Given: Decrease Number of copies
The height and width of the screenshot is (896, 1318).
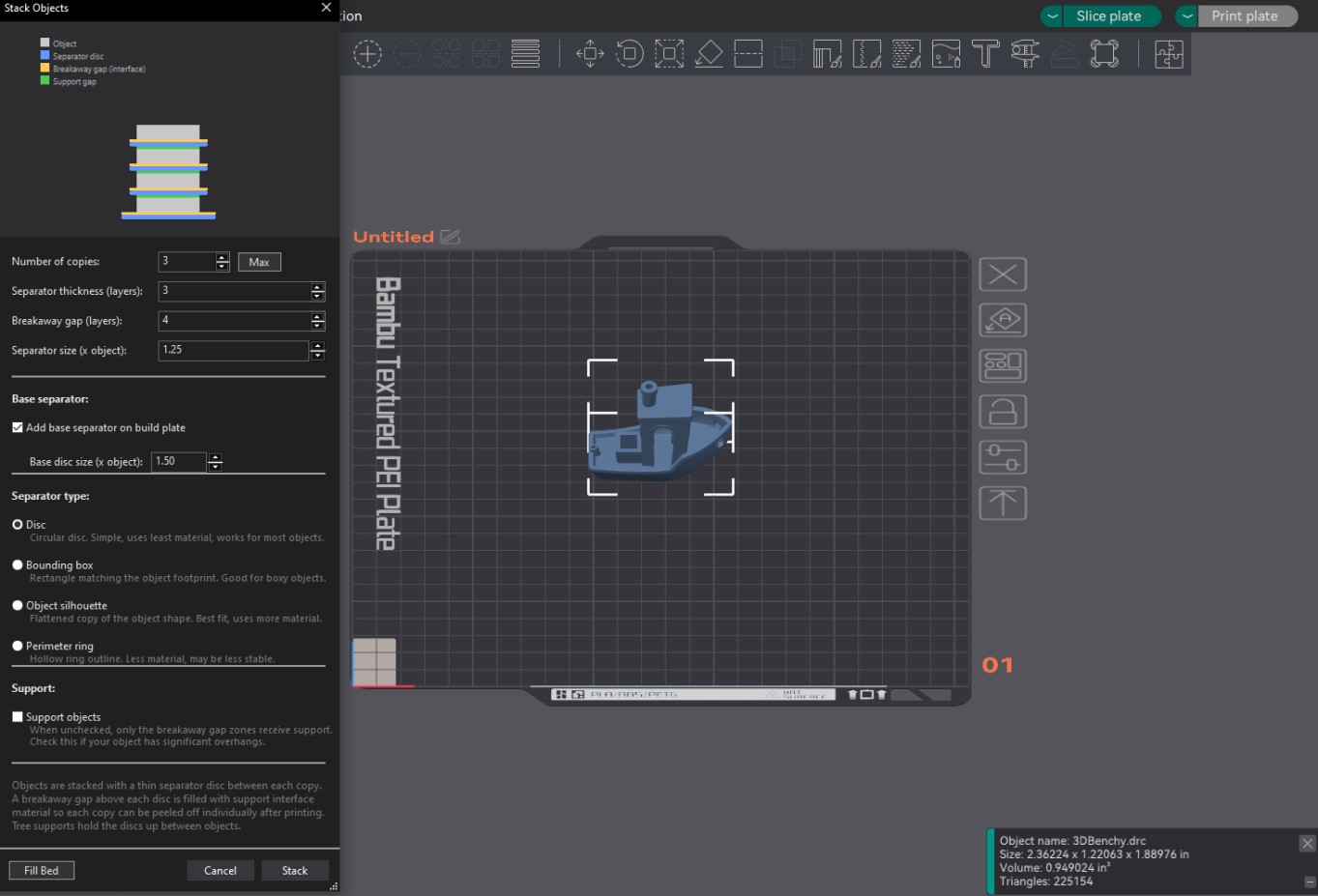Looking at the screenshot, I should point(222,266).
